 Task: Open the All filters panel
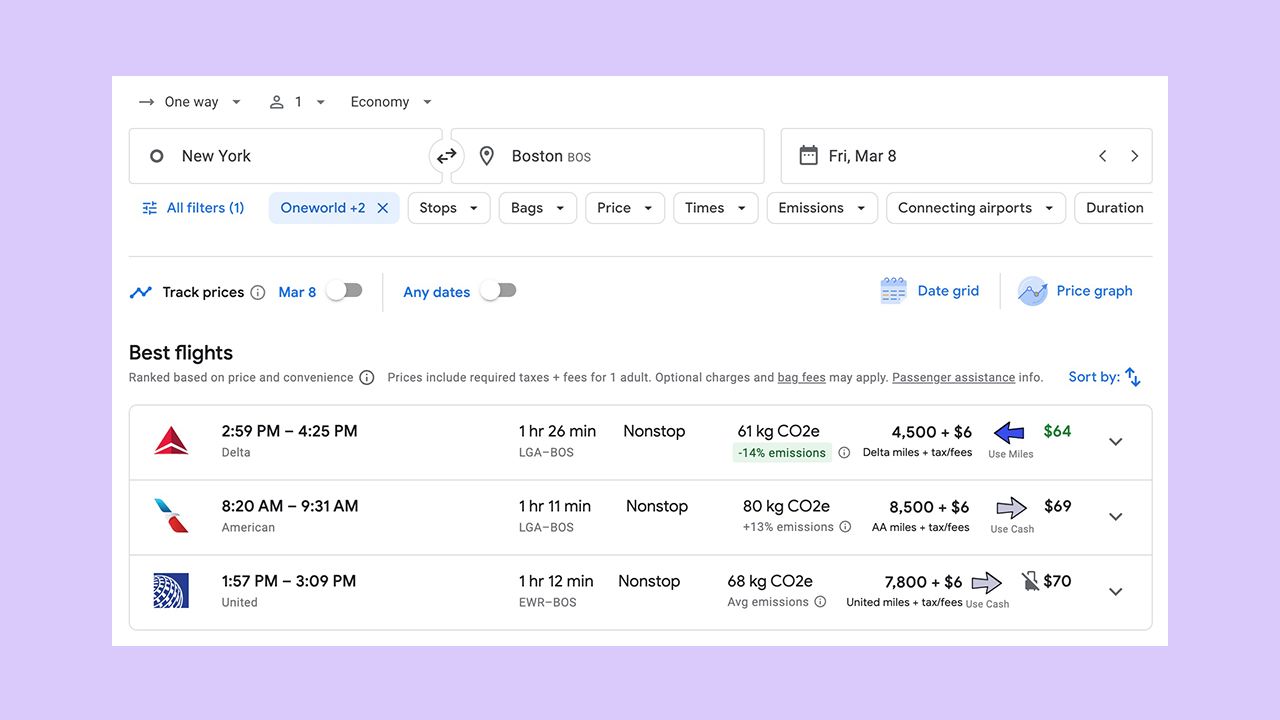coord(193,207)
